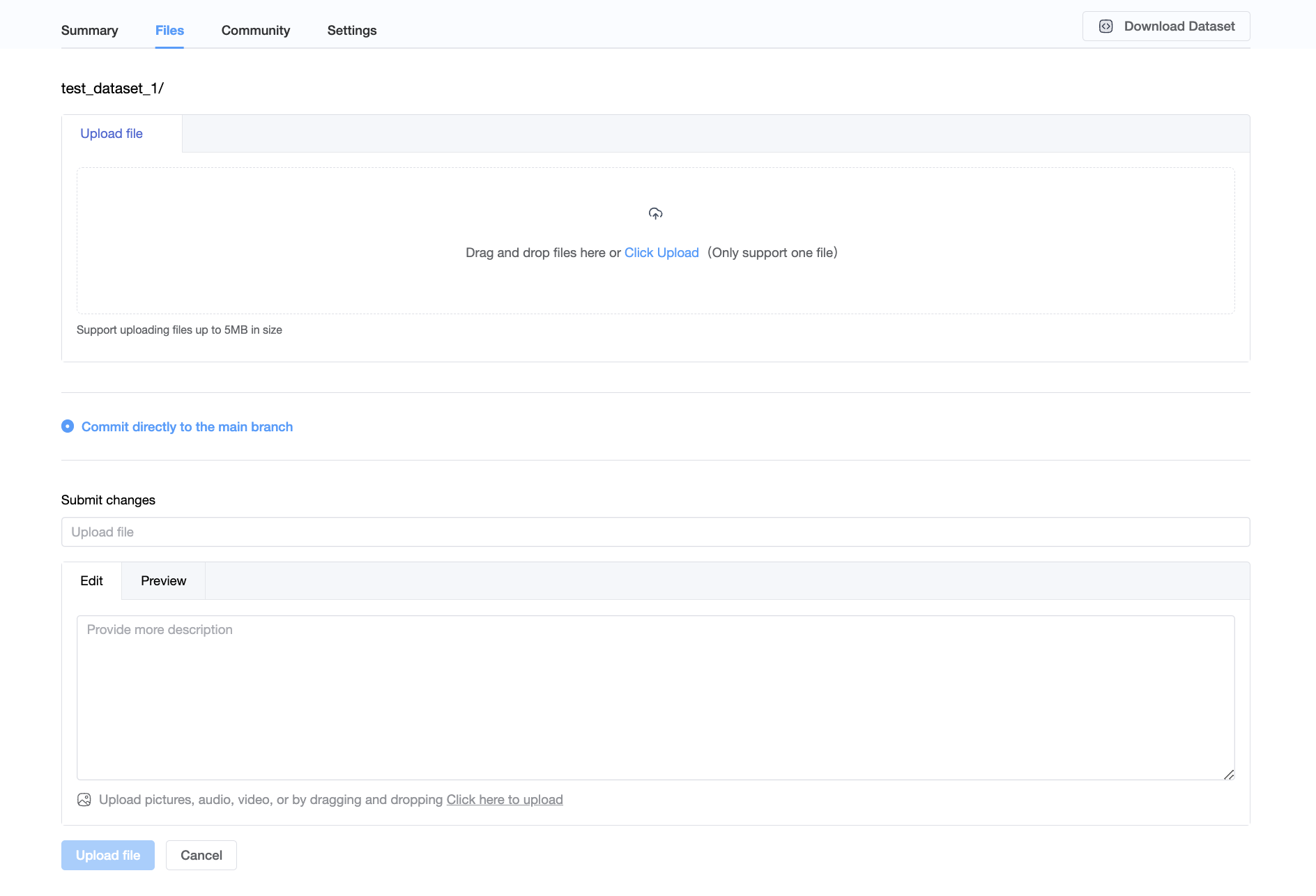Click the picture icon below description box
Image resolution: width=1316 pixels, height=896 pixels.
(84, 800)
